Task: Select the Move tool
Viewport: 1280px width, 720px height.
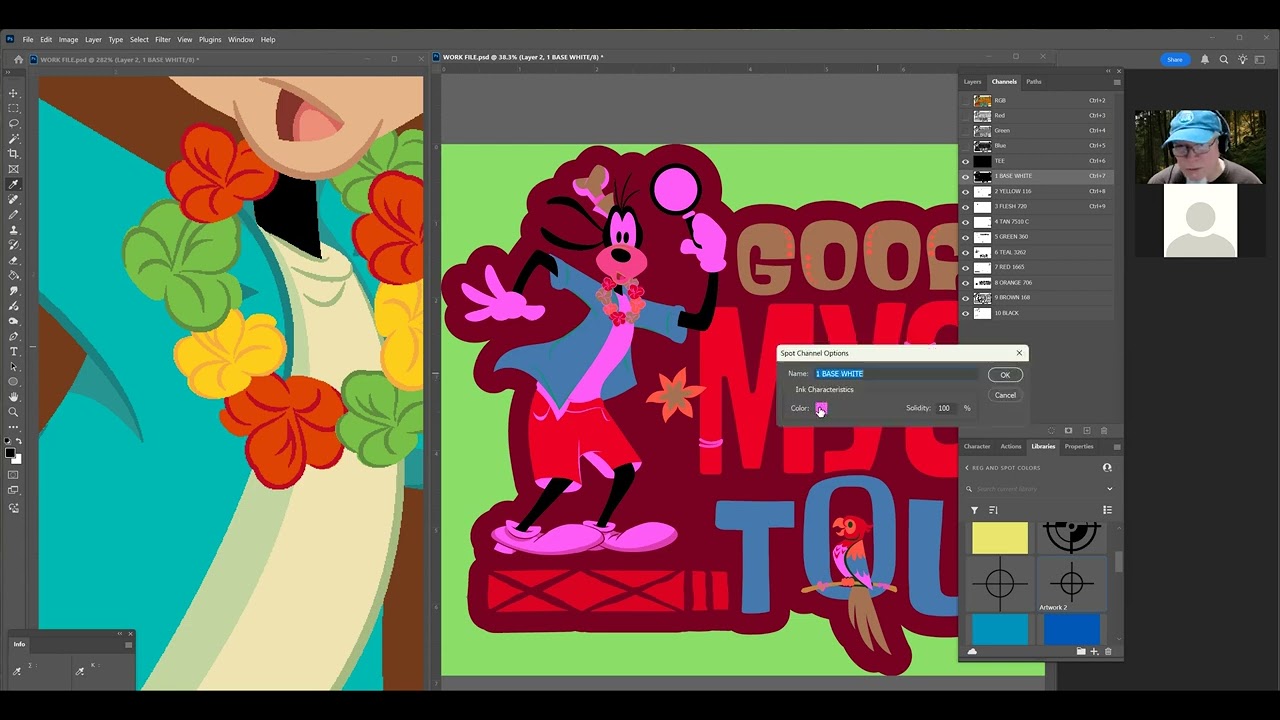Action: (13, 93)
